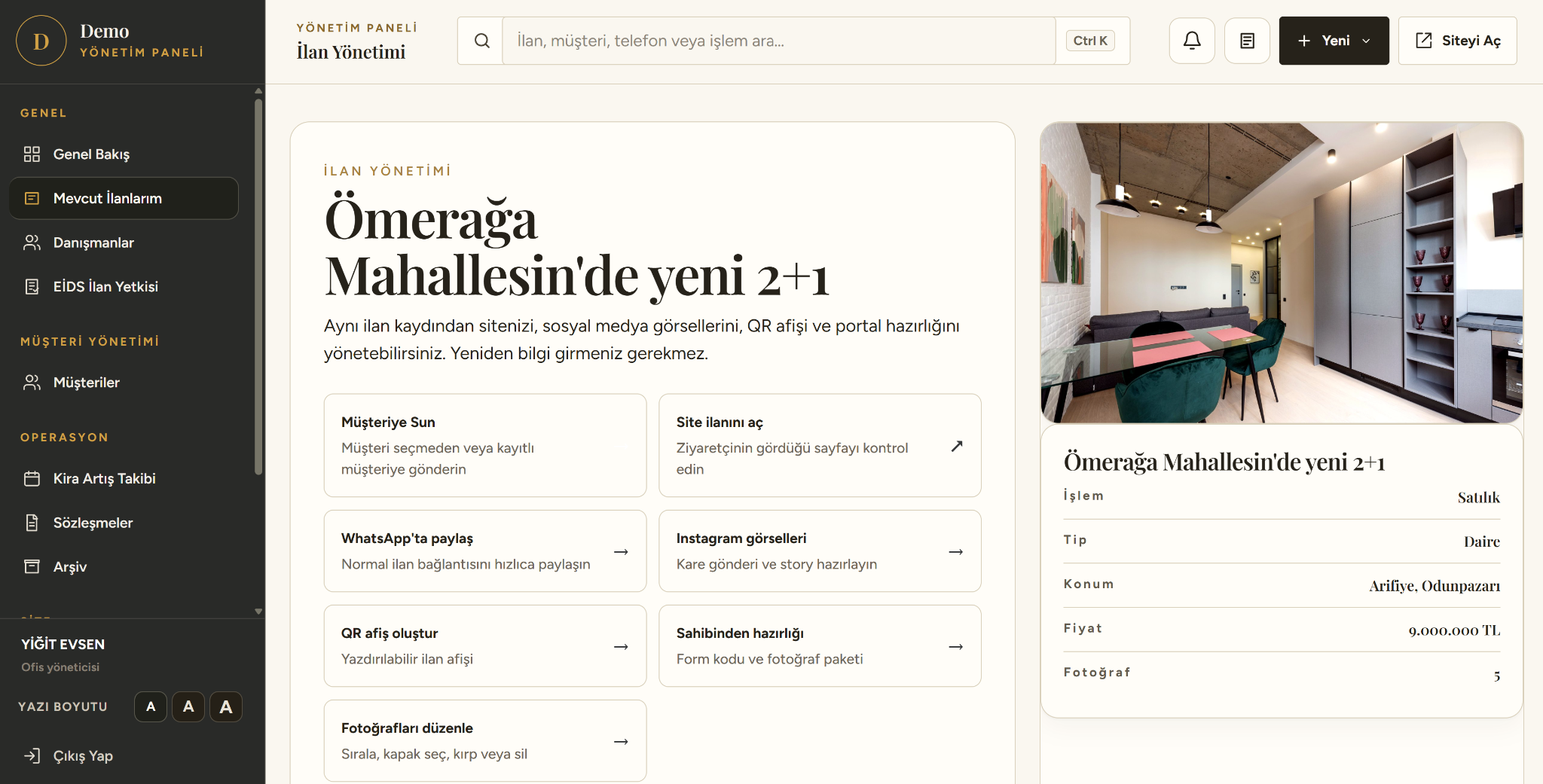Image resolution: width=1543 pixels, height=784 pixels.
Task: Open Arşiv menu item
Action: click(x=124, y=566)
